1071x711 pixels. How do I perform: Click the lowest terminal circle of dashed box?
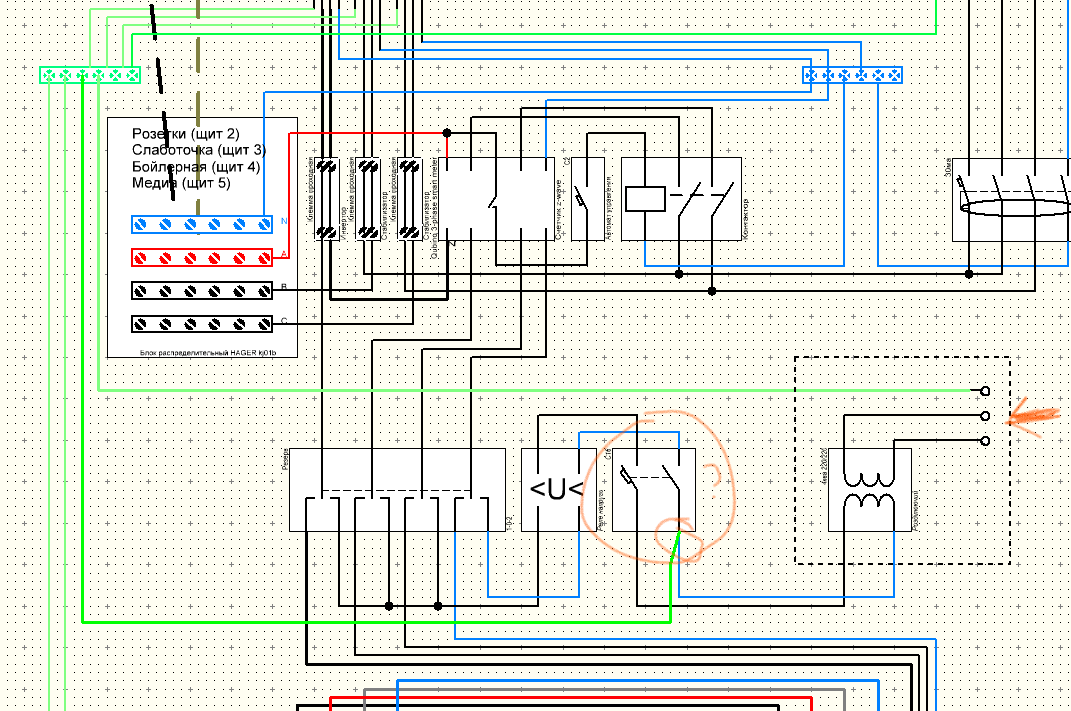click(985, 441)
